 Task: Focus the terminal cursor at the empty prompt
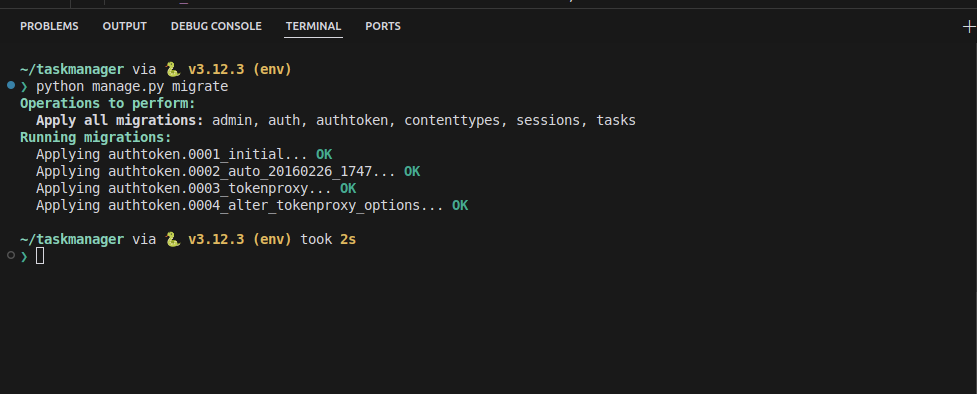[40, 256]
